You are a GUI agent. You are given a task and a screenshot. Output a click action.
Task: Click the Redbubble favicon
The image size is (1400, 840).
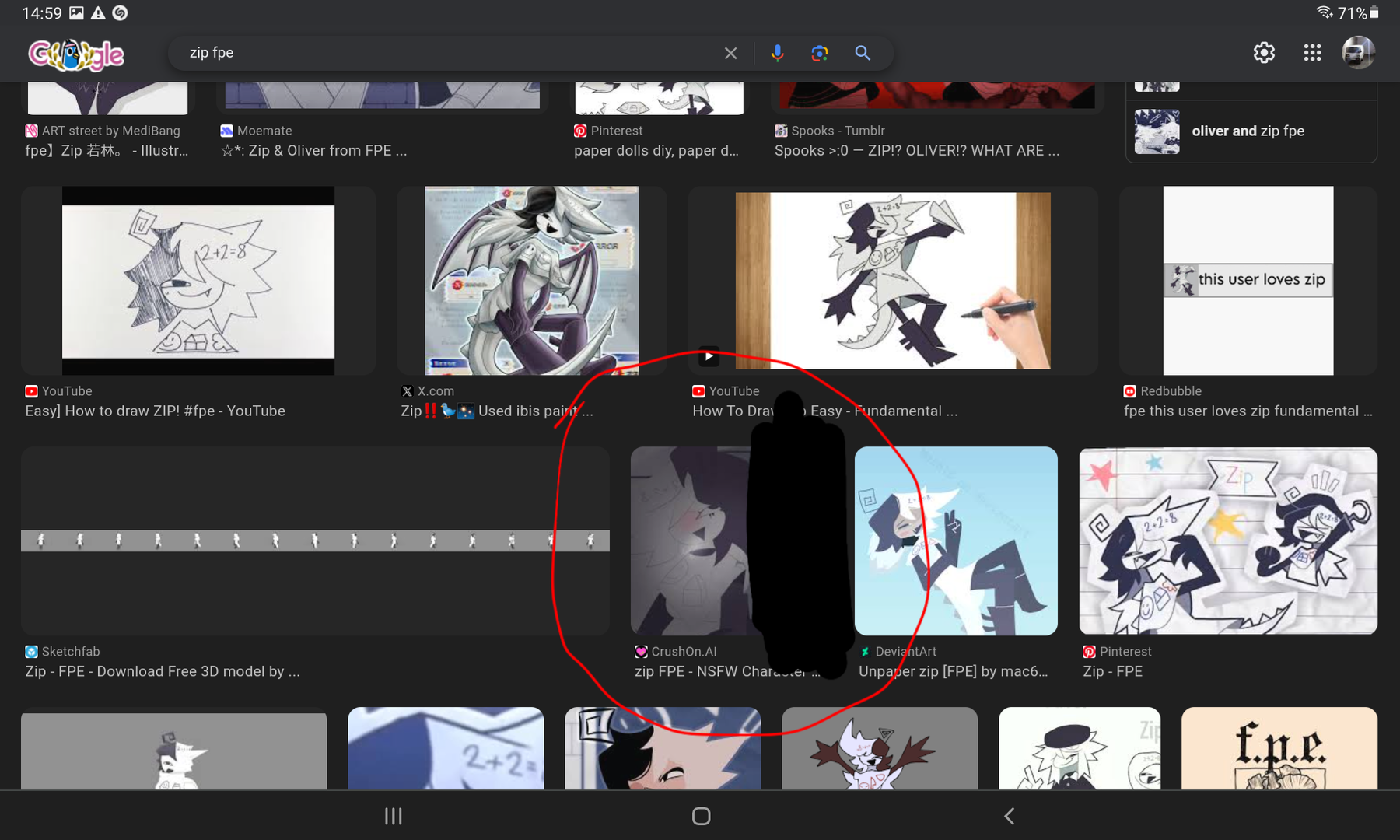point(1129,391)
